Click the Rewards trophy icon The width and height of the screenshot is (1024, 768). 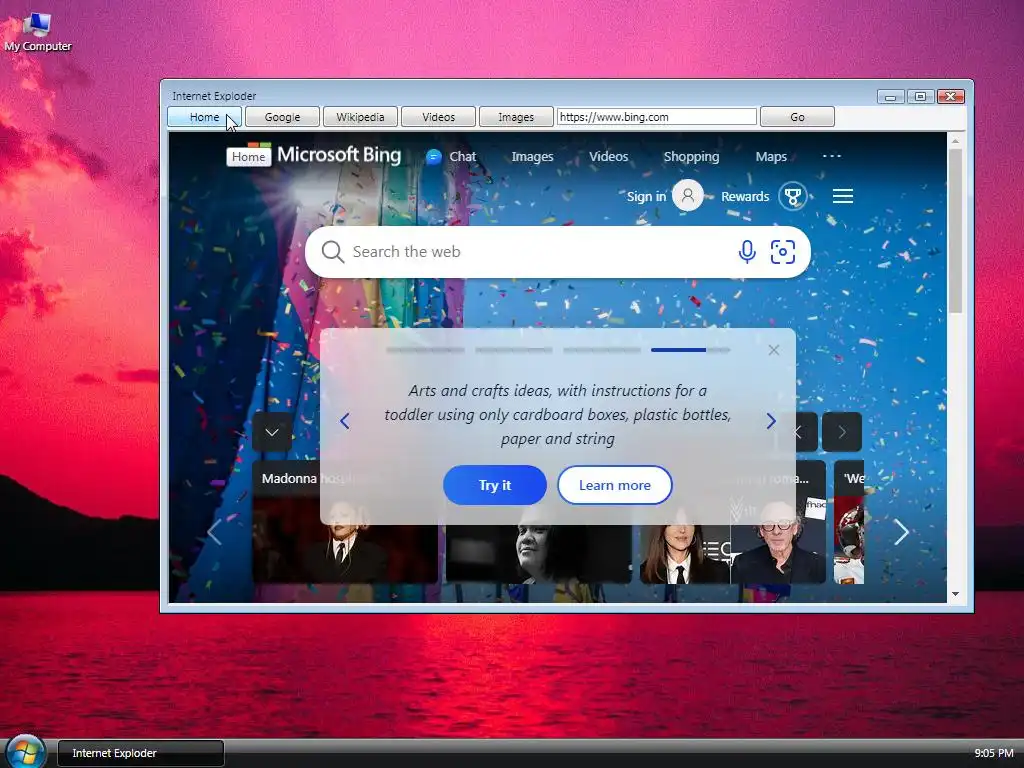tap(793, 197)
